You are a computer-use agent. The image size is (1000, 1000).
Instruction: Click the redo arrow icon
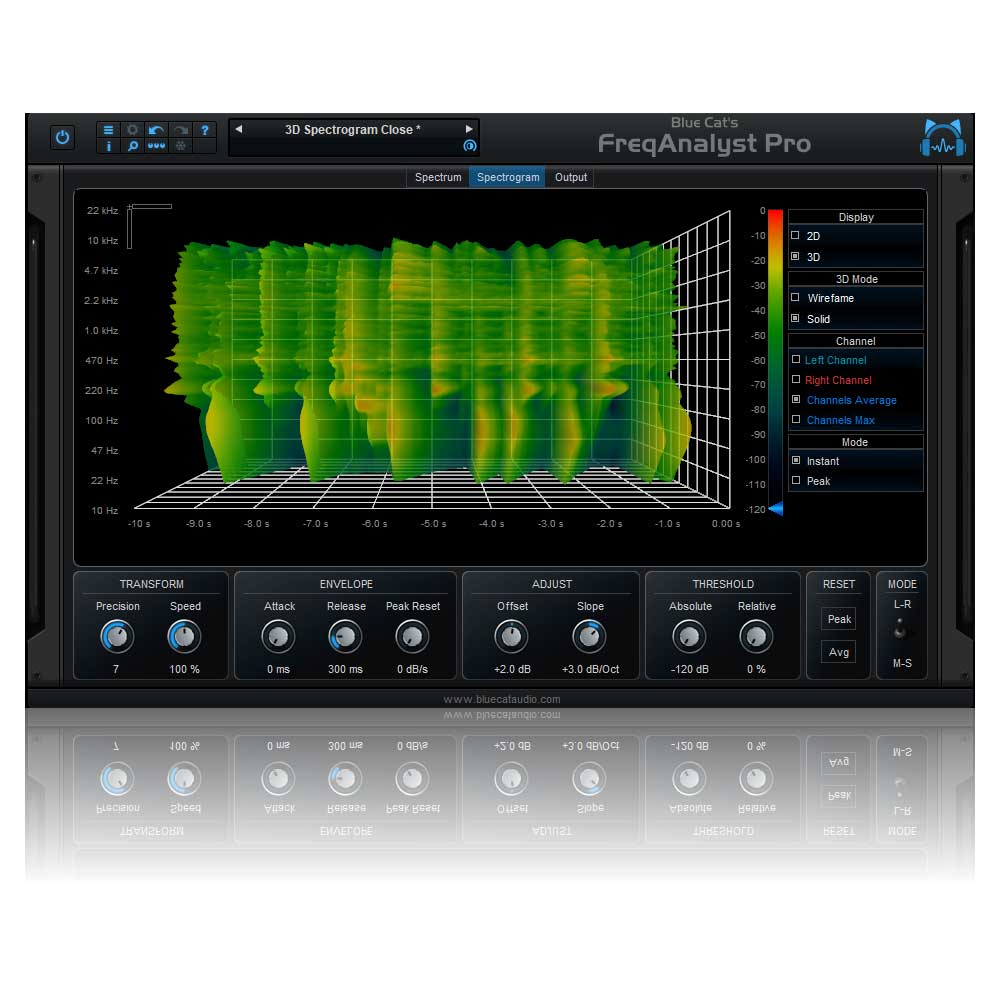tap(180, 129)
